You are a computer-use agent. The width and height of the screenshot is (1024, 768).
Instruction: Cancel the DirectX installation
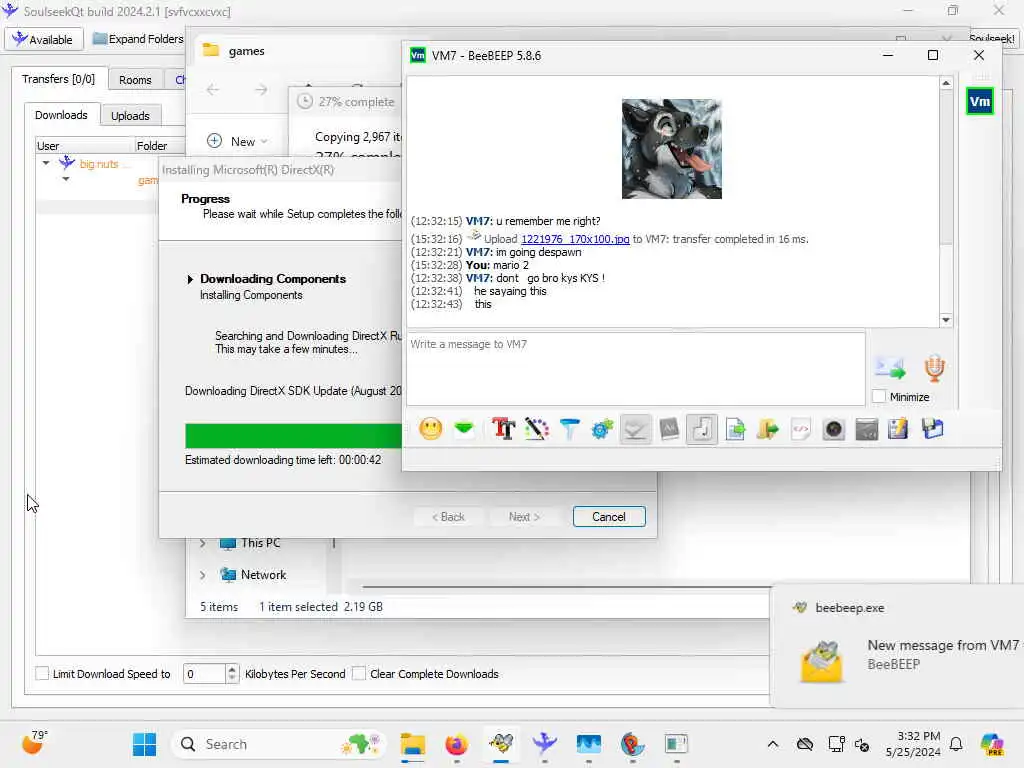coord(609,517)
